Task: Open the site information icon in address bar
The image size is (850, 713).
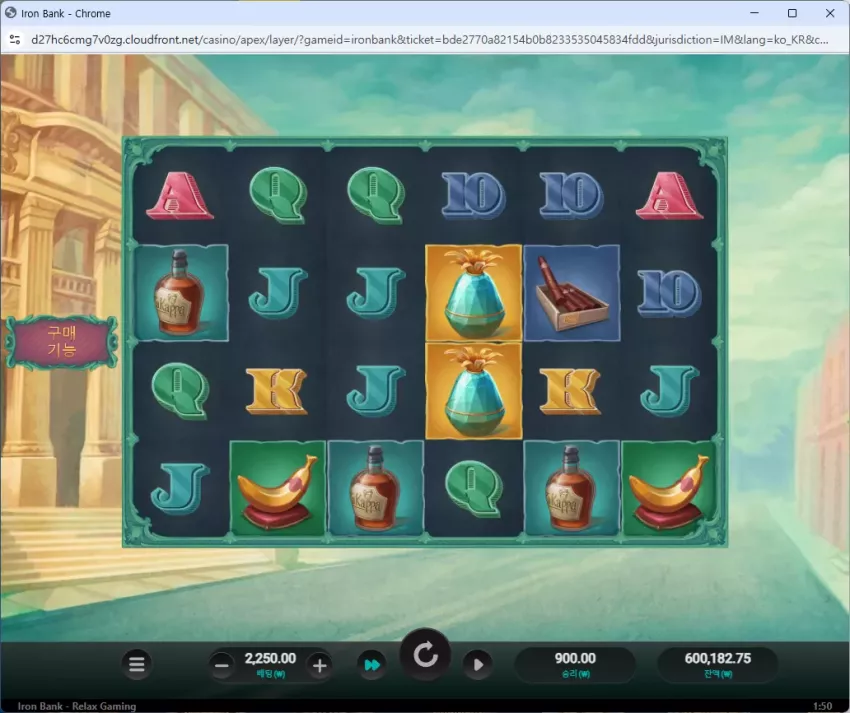Action: pyautogui.click(x=15, y=40)
